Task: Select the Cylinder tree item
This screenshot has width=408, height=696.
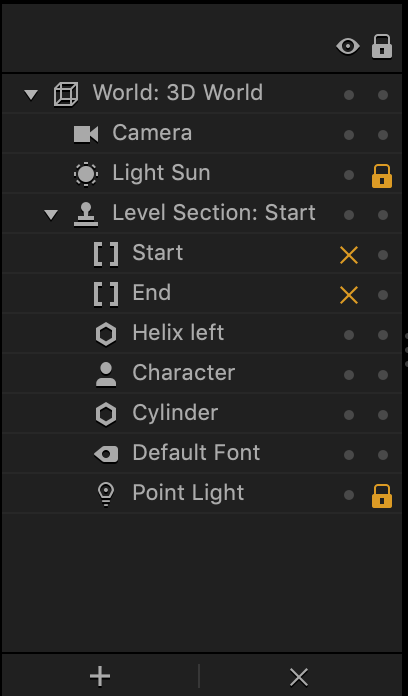Action: pos(202,413)
